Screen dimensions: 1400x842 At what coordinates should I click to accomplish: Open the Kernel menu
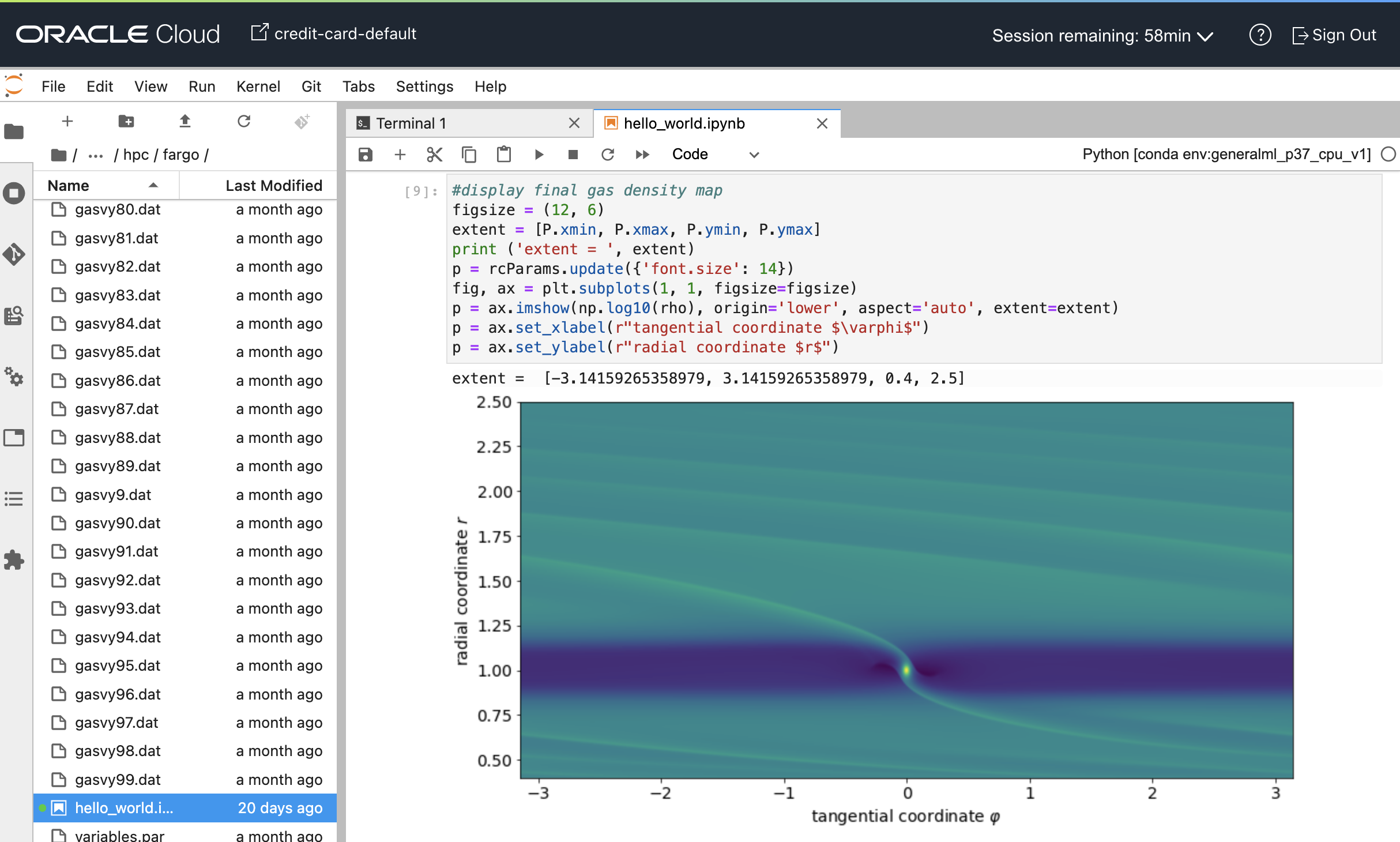pos(258,86)
